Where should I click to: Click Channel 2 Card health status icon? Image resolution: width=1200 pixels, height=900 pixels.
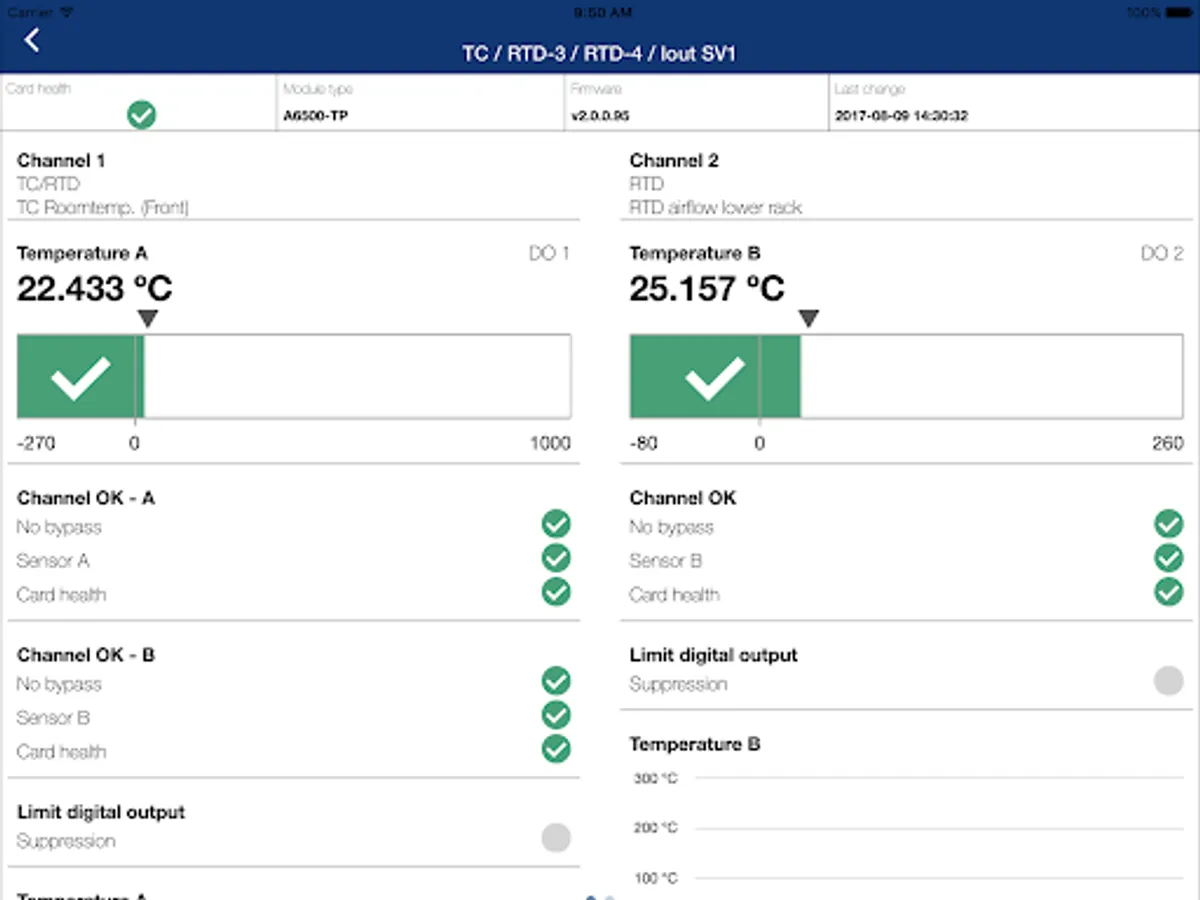1168,592
